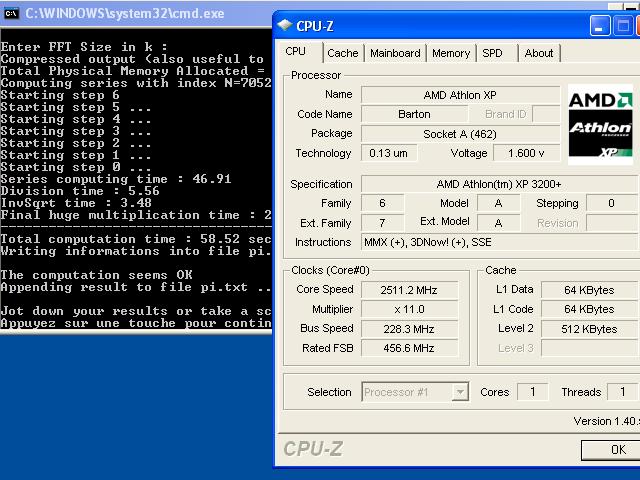The height and width of the screenshot is (480, 640).
Task: Click the Instructions field MMX (+), 3DNow! (+), SSE
Action: [x=499, y=242]
